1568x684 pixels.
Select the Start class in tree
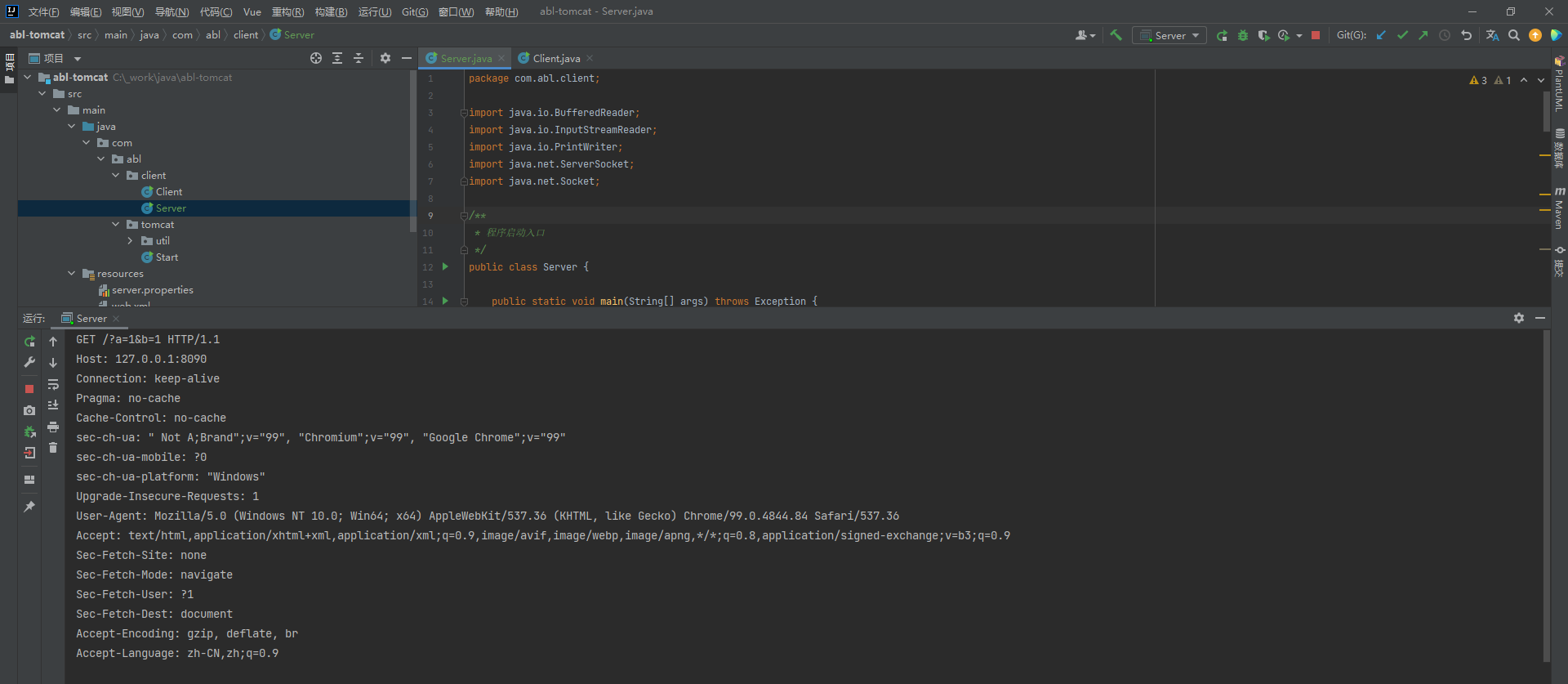[167, 257]
